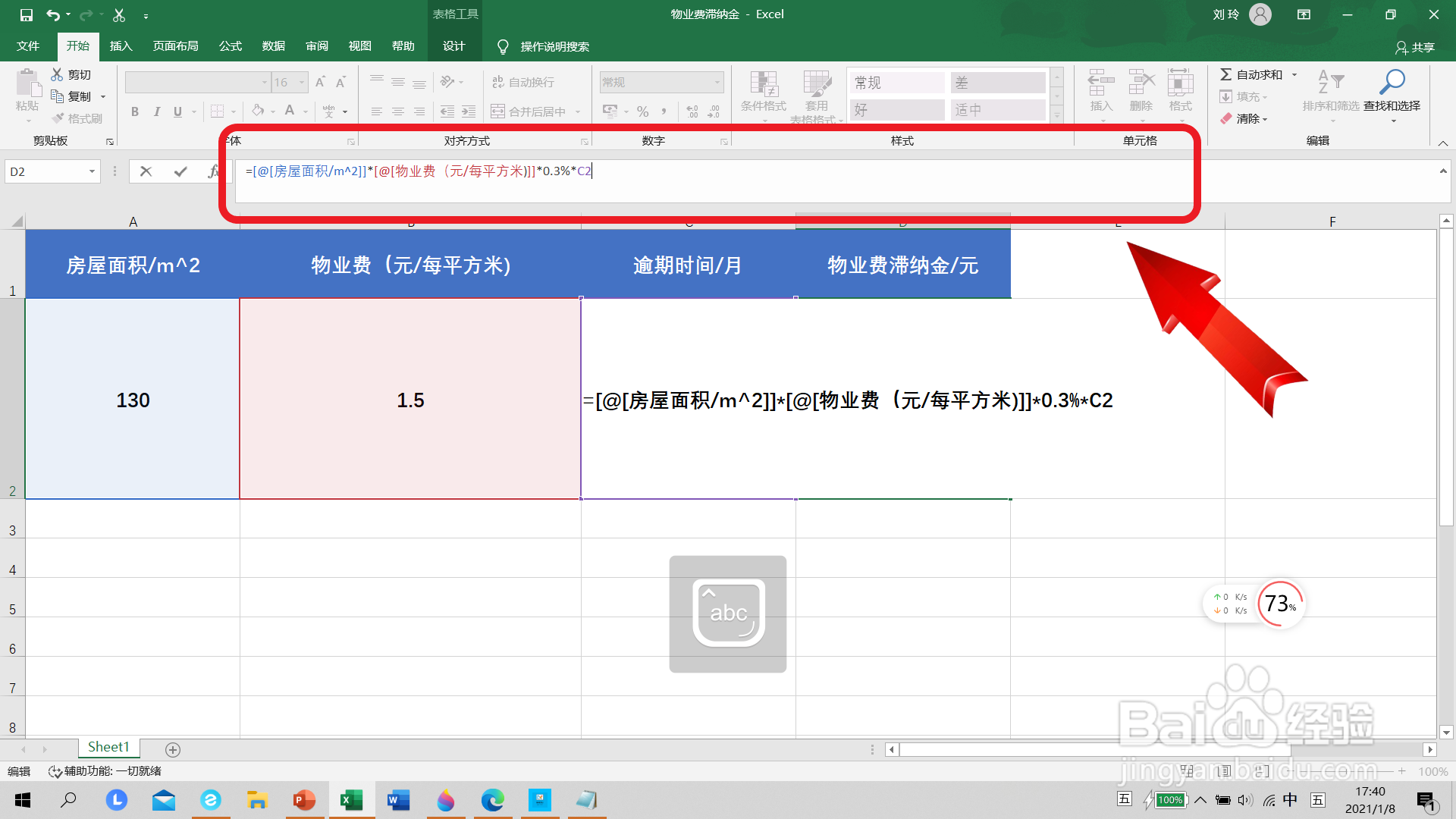The image size is (1456, 819).
Task: Click the cancel X icon in formula bar
Action: pyautogui.click(x=146, y=171)
